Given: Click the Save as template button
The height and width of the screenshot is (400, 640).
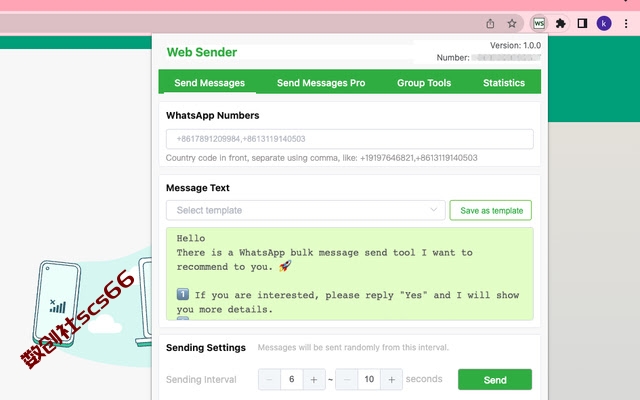Looking at the screenshot, I should coord(491,210).
